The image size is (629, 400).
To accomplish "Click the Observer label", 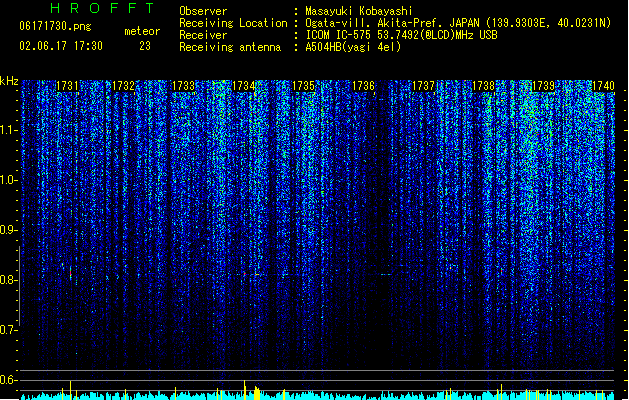I will click(203, 11).
